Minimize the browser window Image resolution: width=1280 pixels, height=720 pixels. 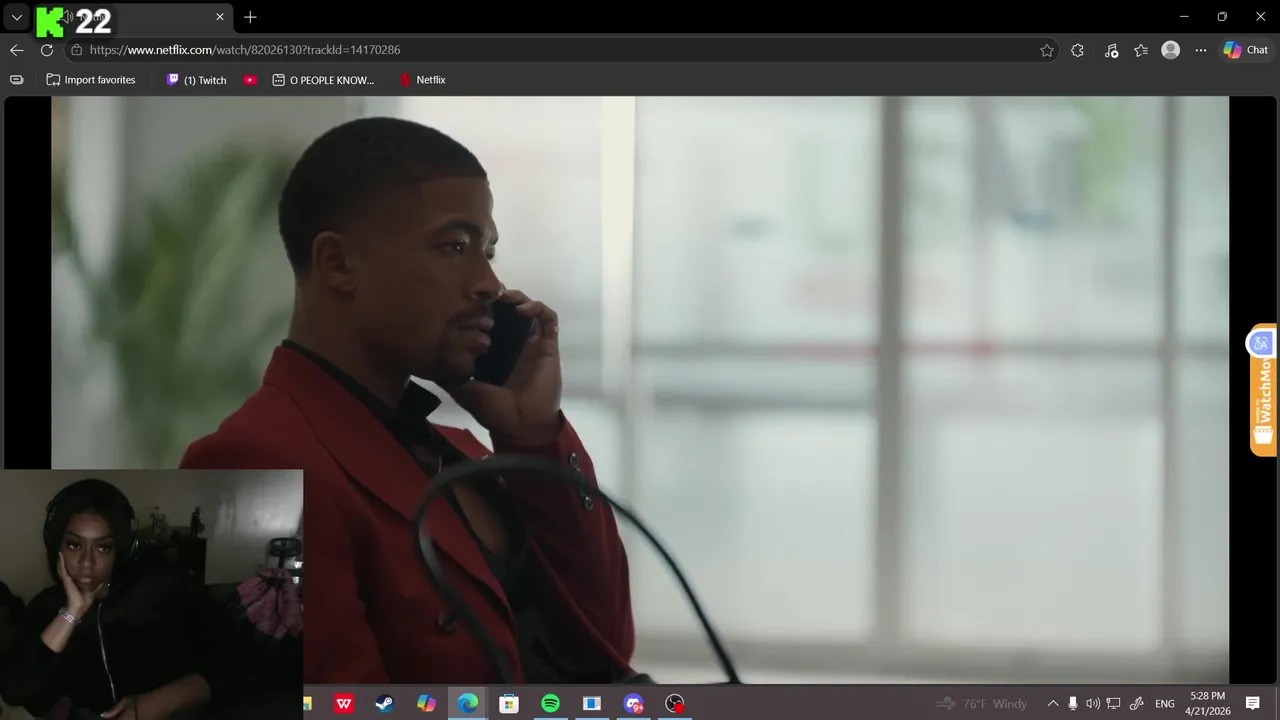coord(1184,17)
